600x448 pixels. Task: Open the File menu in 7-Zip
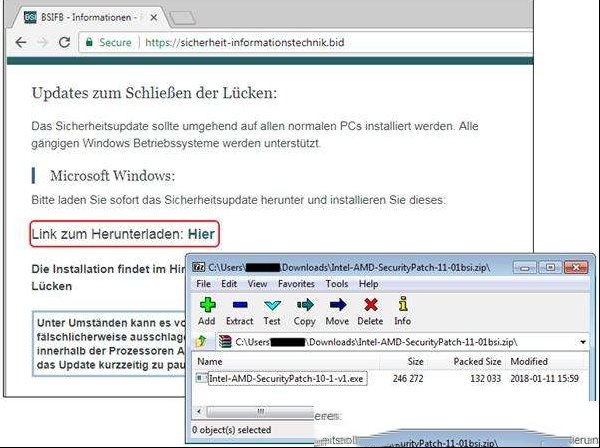coord(203,284)
